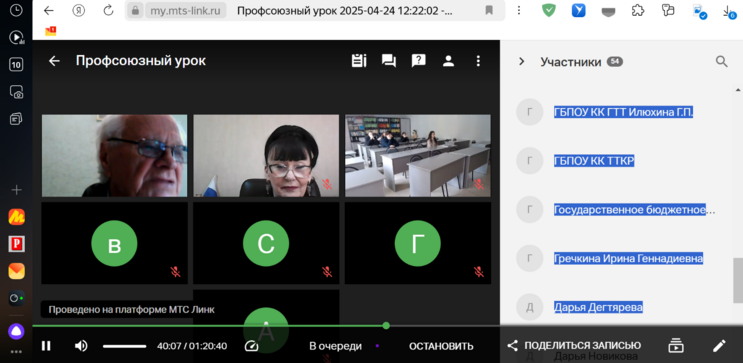Screen dimensions: 743x363
Task: Open the Yandex Mail envelope in sidebar
Action: (16, 271)
